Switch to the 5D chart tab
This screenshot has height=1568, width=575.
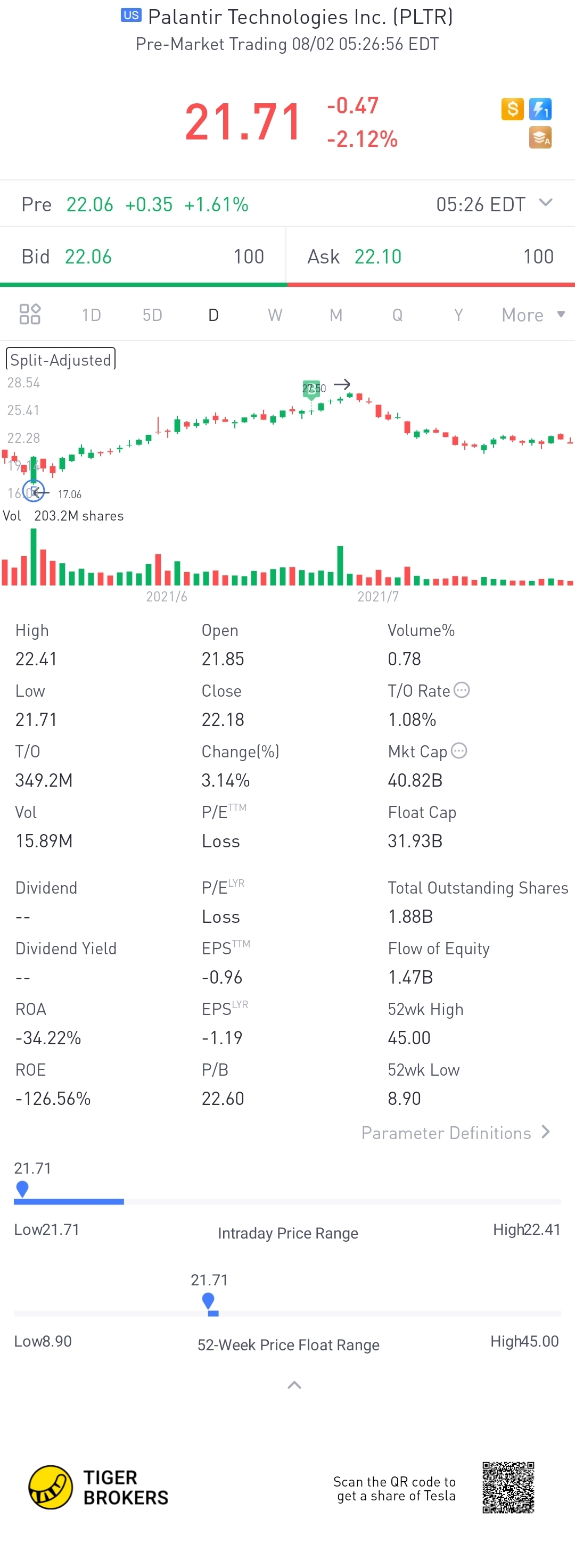click(x=152, y=315)
